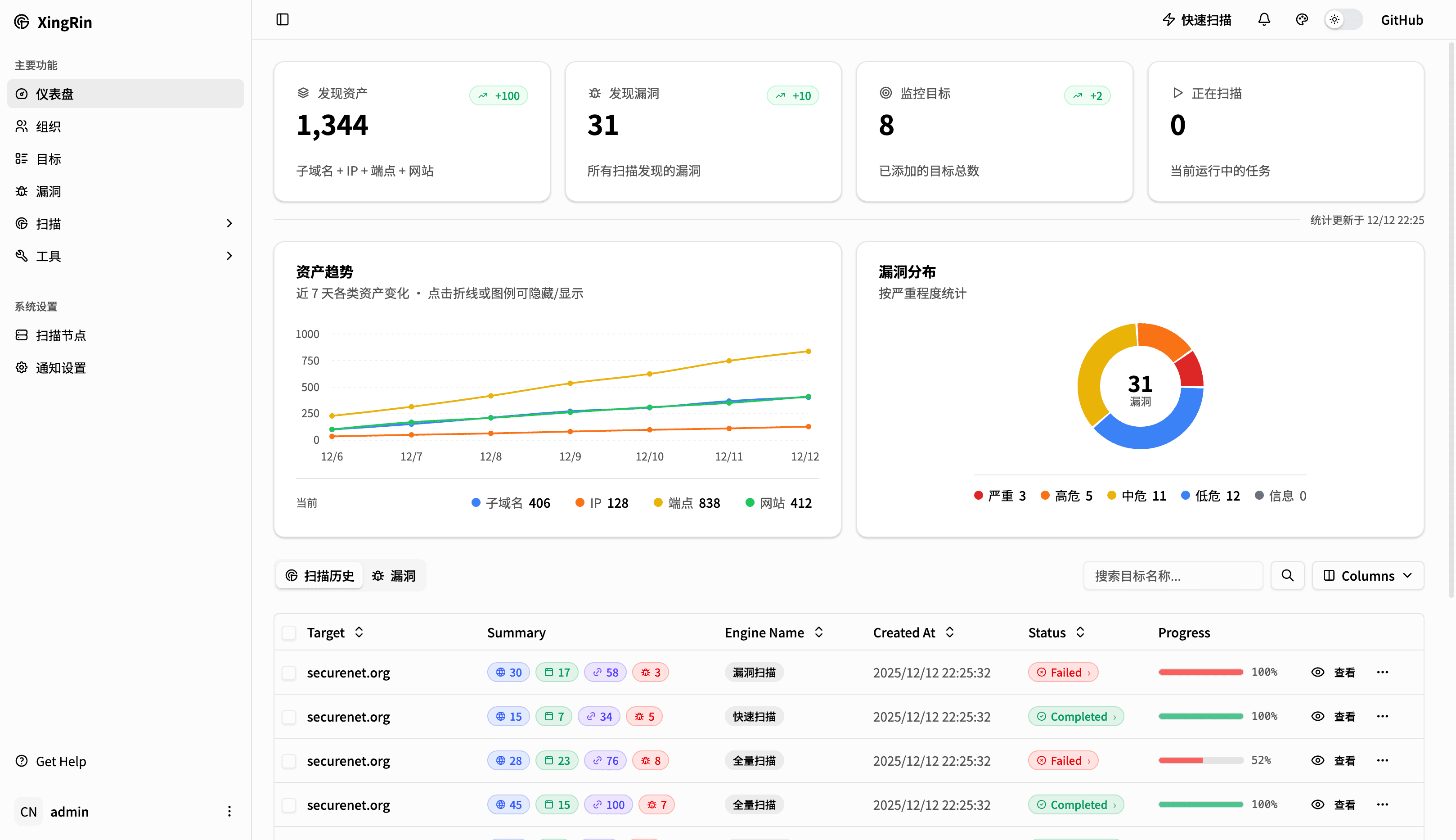Expand the 扫描 sidebar submenu
The image size is (1456, 840).
[x=229, y=223]
